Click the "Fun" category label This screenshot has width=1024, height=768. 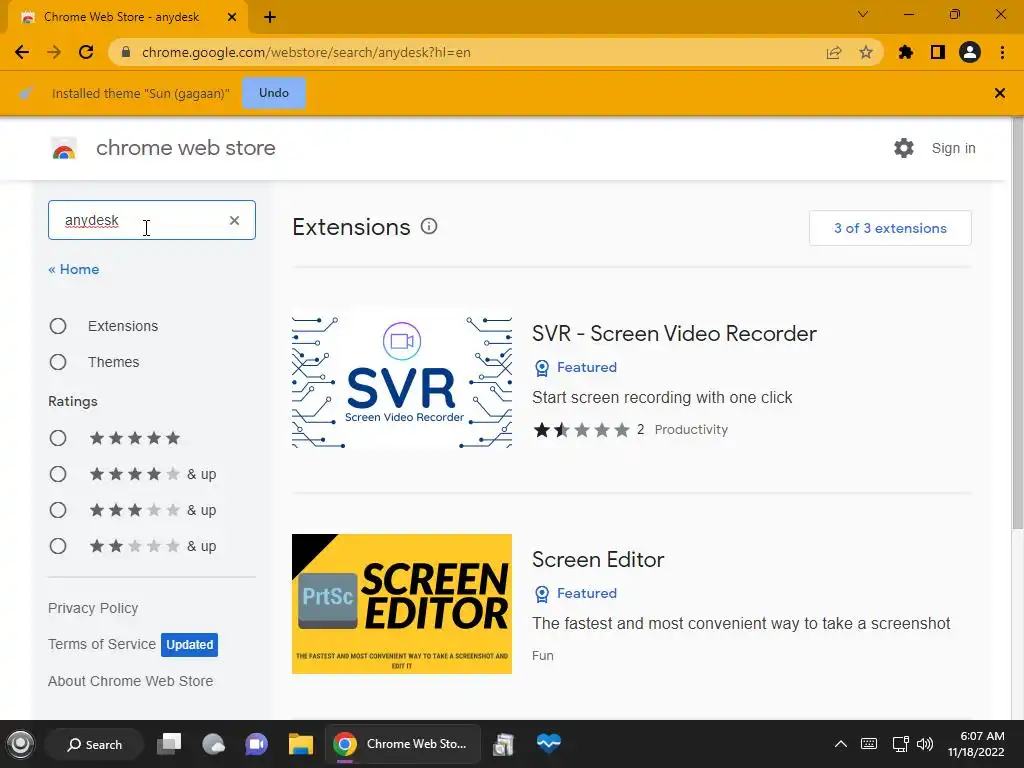[x=543, y=656]
